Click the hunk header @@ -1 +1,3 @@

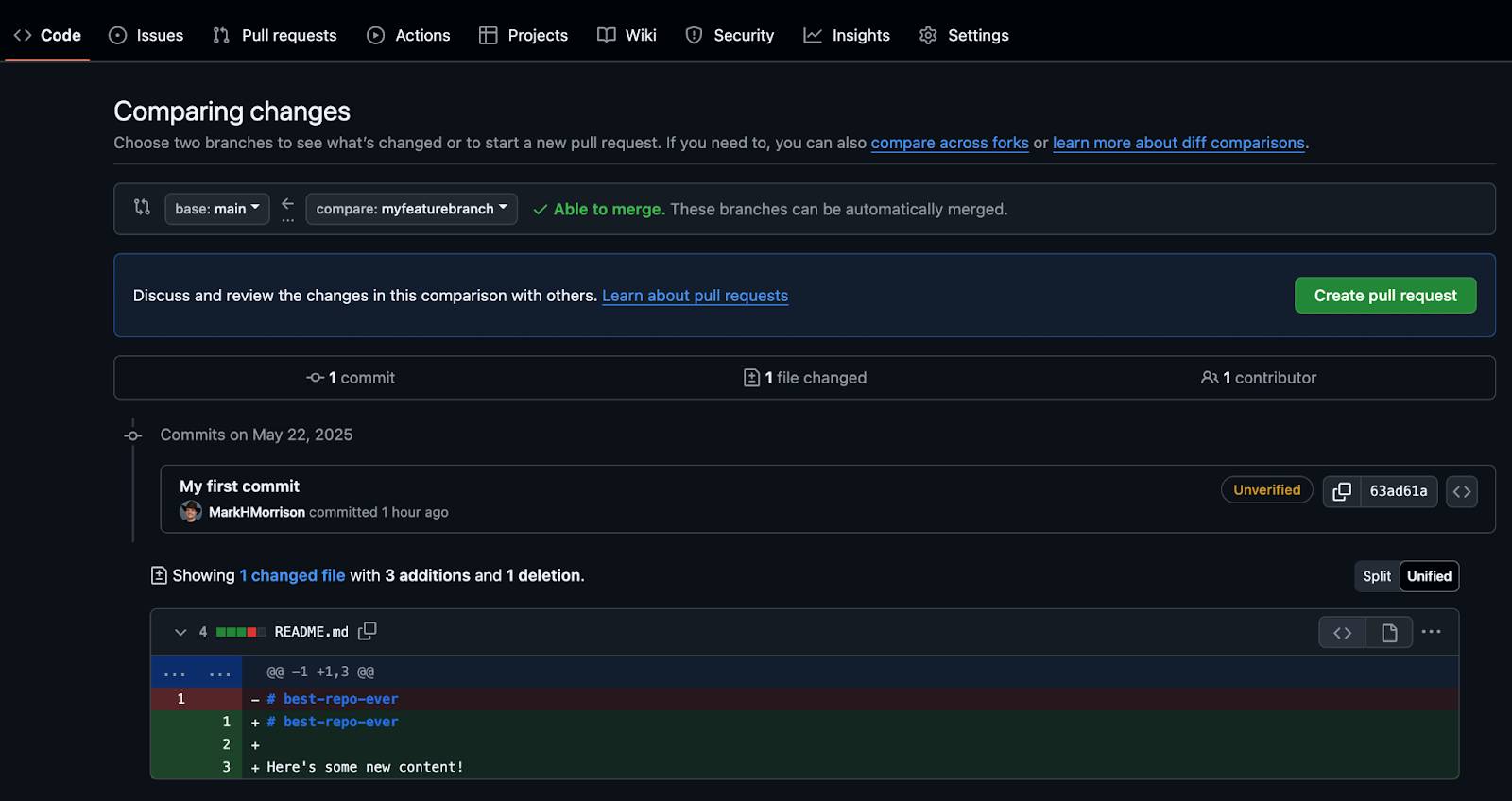tap(320, 673)
